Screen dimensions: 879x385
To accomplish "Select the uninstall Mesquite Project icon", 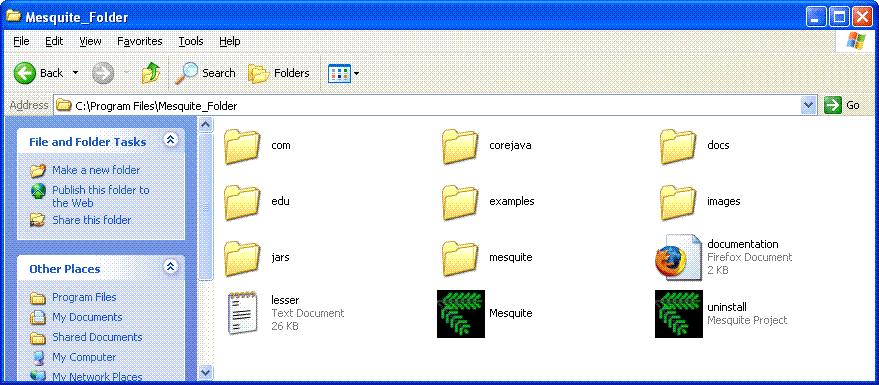I will [679, 314].
